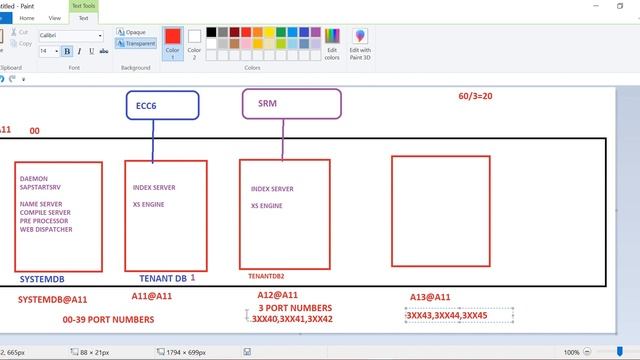
Task: Click the Redo icon in quick access toolbar
Action: click(13, 79)
